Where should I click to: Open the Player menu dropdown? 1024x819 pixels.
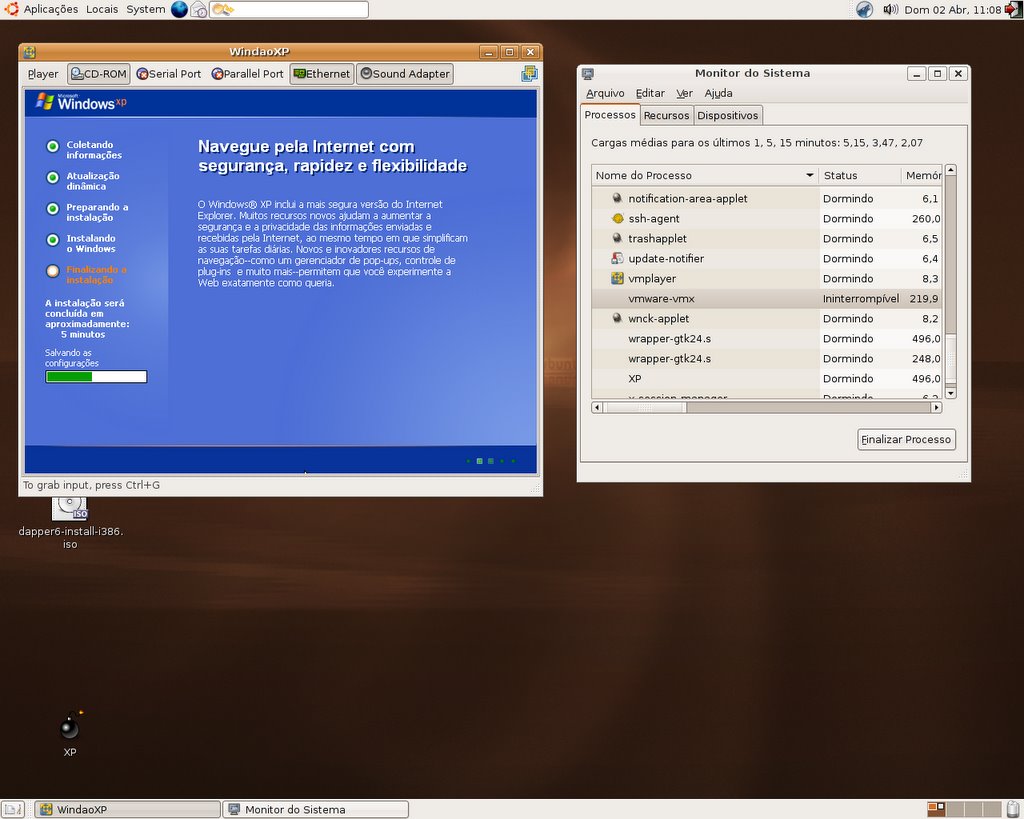[x=43, y=74]
